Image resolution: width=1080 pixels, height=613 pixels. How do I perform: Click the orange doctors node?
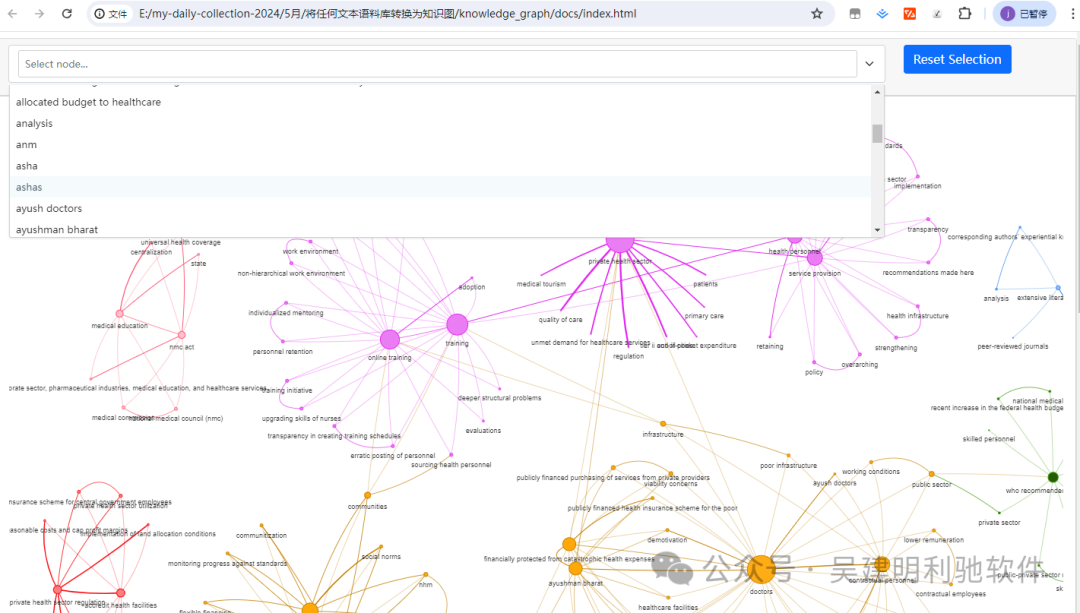[761, 569]
